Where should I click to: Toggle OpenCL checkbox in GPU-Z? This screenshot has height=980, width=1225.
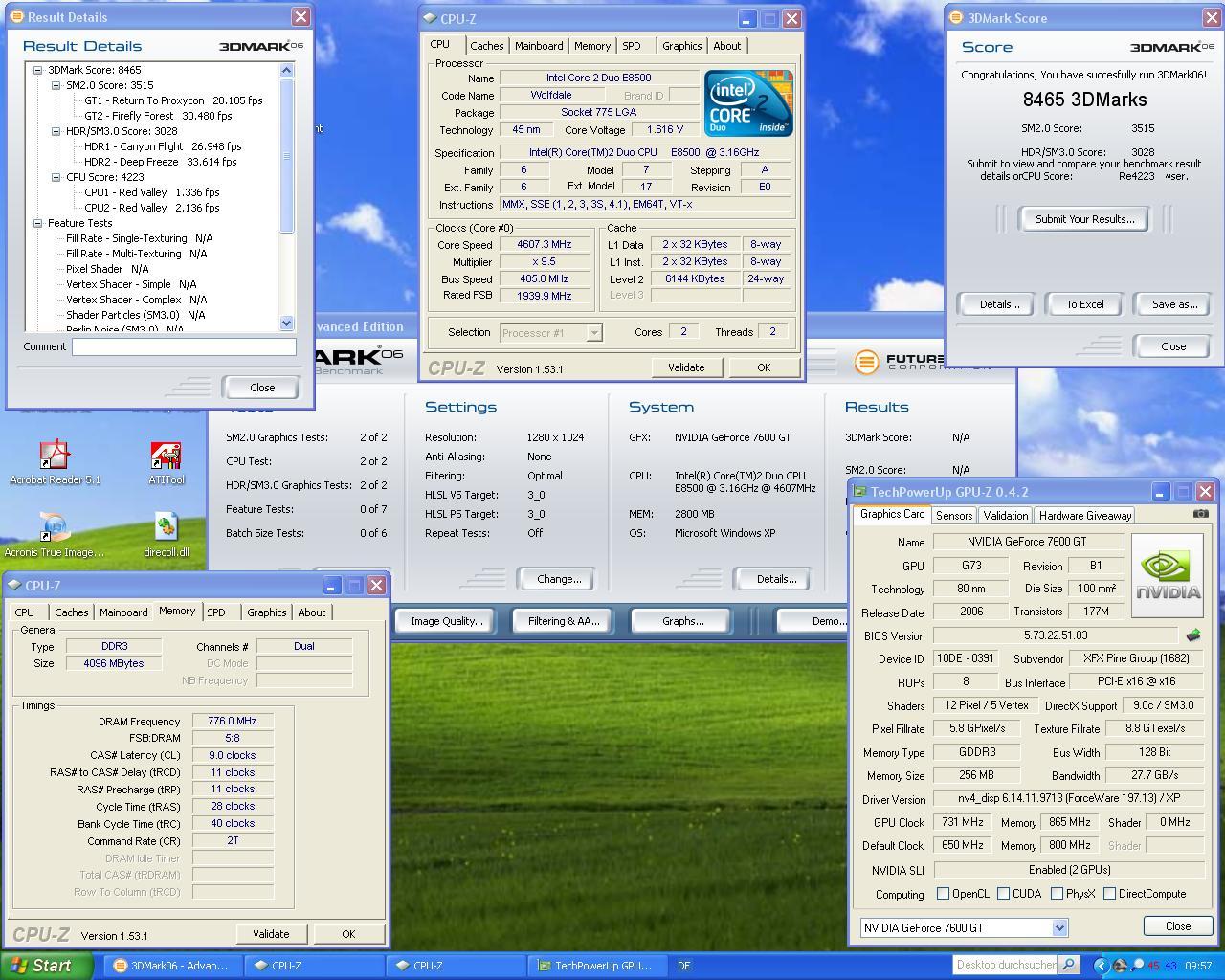click(943, 894)
